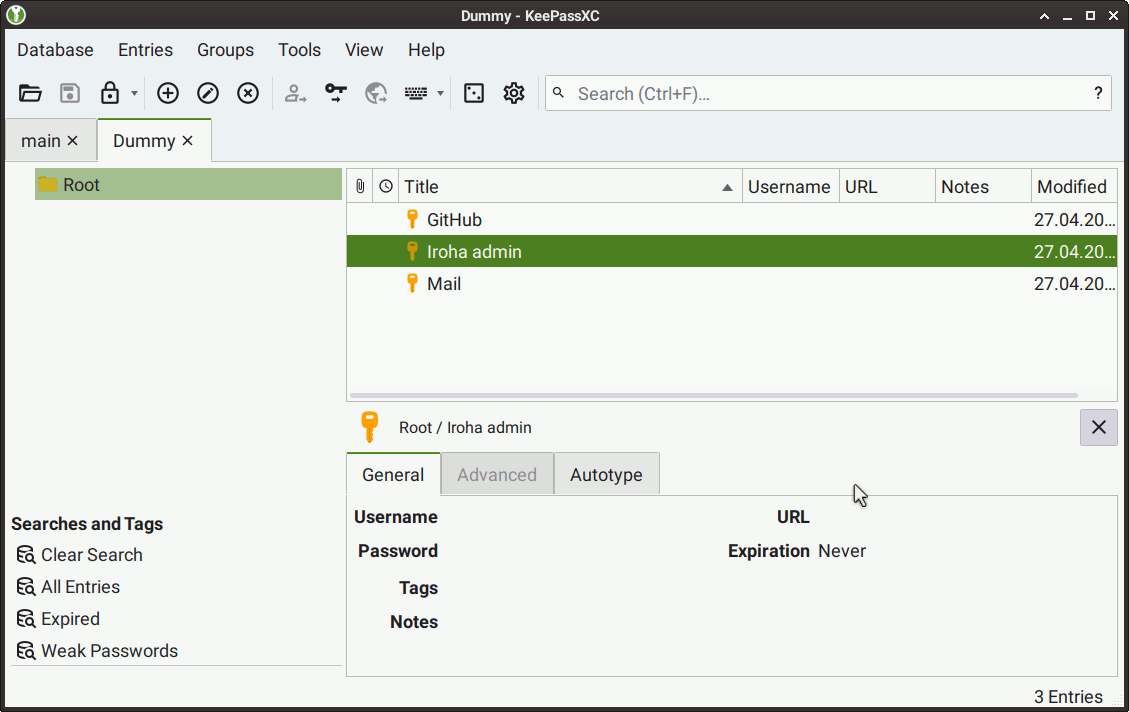Open the Entries menu
The height and width of the screenshot is (712, 1129).
[145, 50]
